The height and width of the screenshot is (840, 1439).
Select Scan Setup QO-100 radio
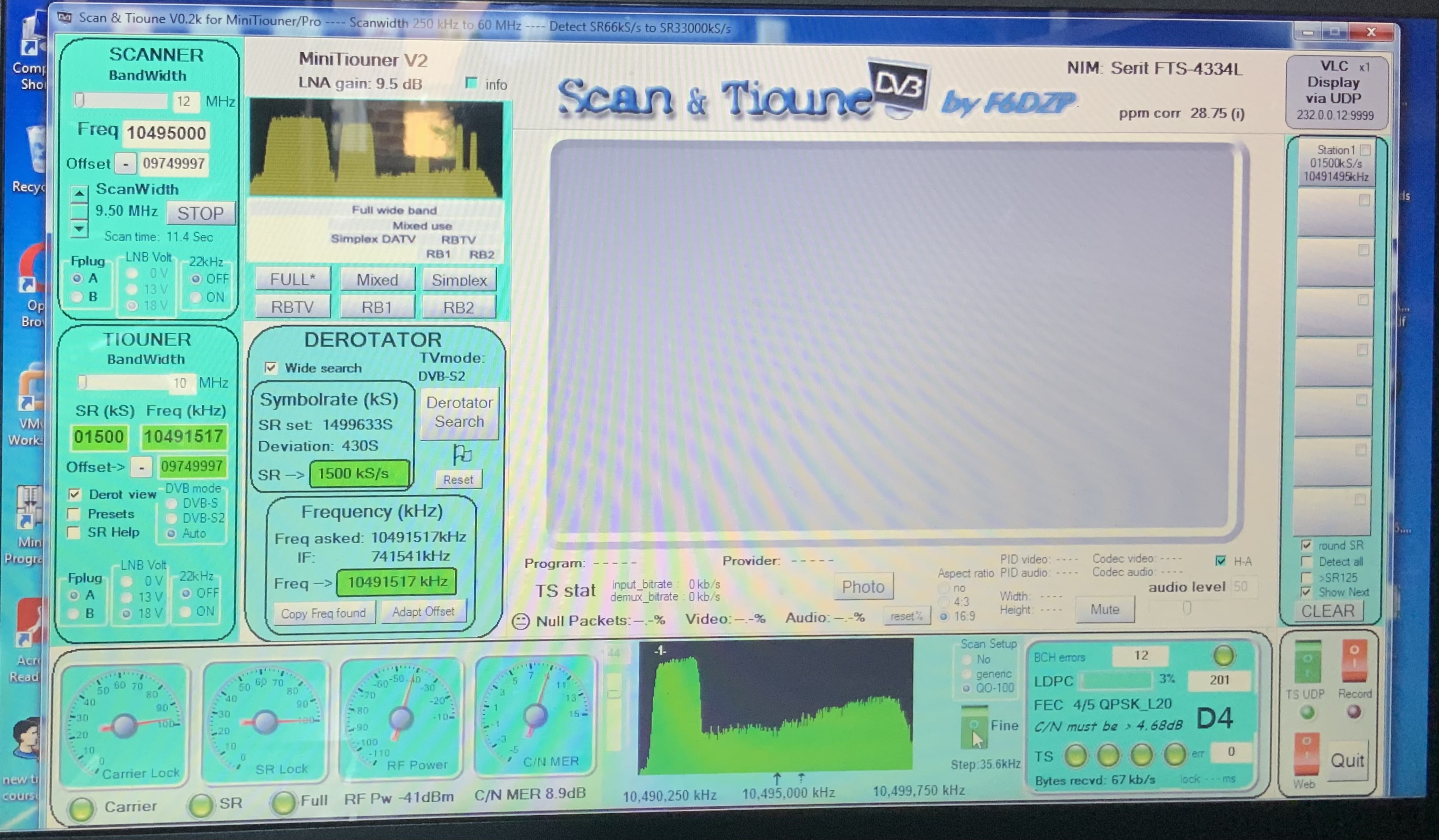(x=967, y=688)
